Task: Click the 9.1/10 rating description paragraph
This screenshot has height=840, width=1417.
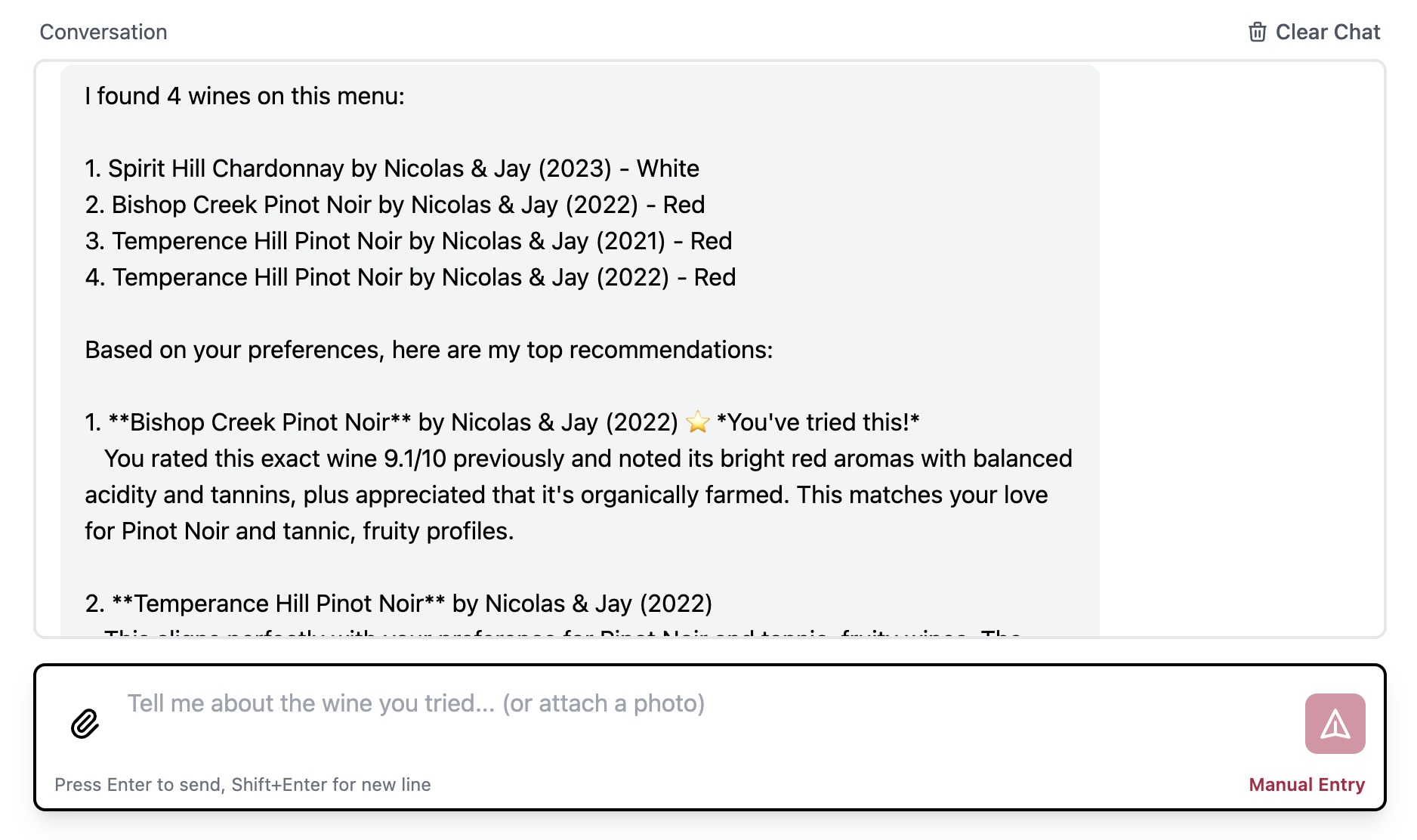Action: pos(578,495)
